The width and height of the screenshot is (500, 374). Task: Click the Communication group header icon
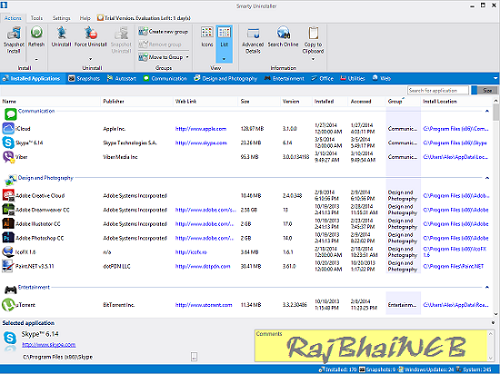(11, 114)
